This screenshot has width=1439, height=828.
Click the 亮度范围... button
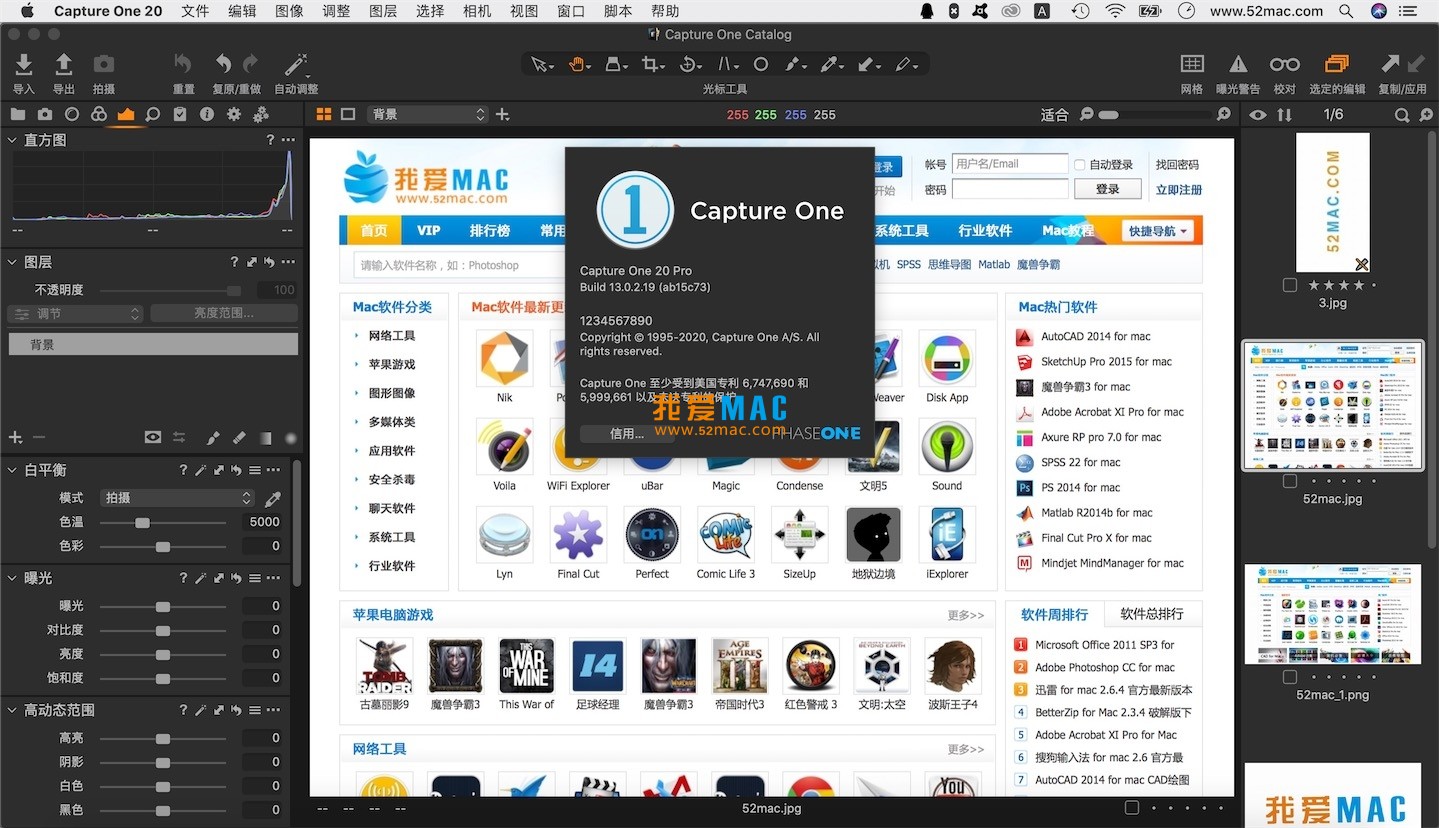point(224,314)
